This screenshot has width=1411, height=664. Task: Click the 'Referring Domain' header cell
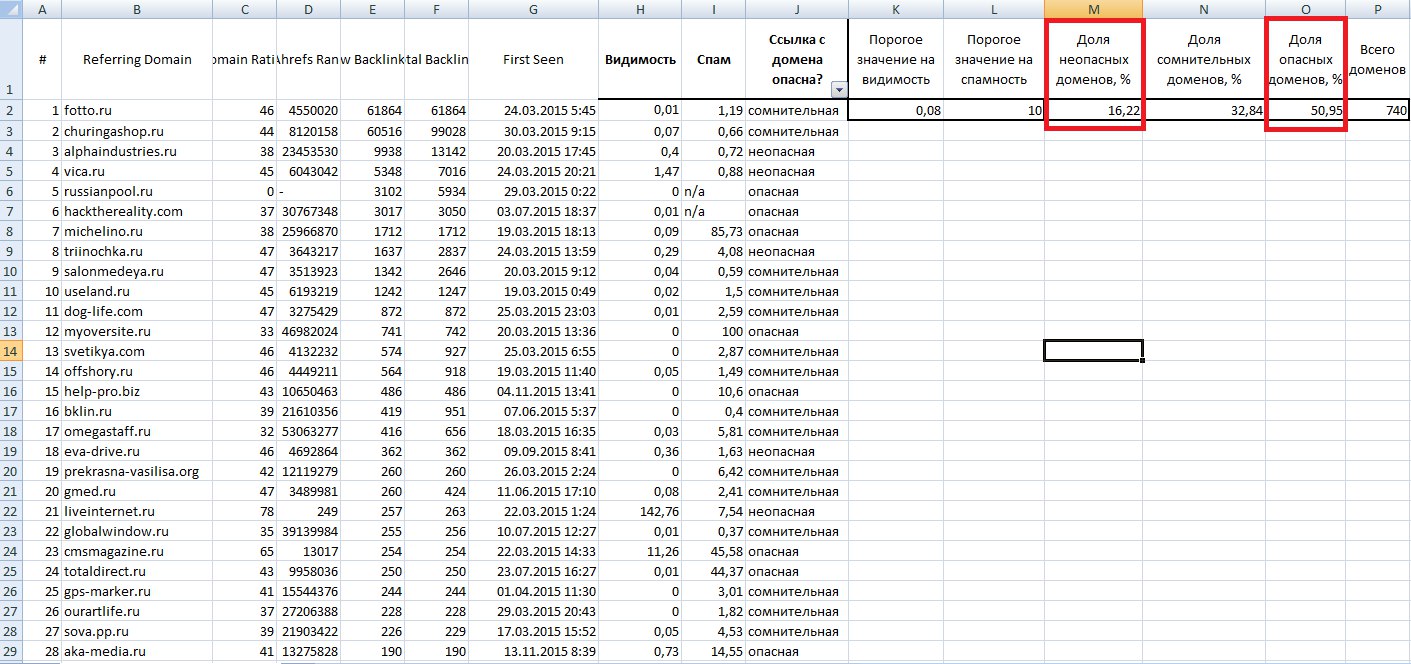click(136, 60)
